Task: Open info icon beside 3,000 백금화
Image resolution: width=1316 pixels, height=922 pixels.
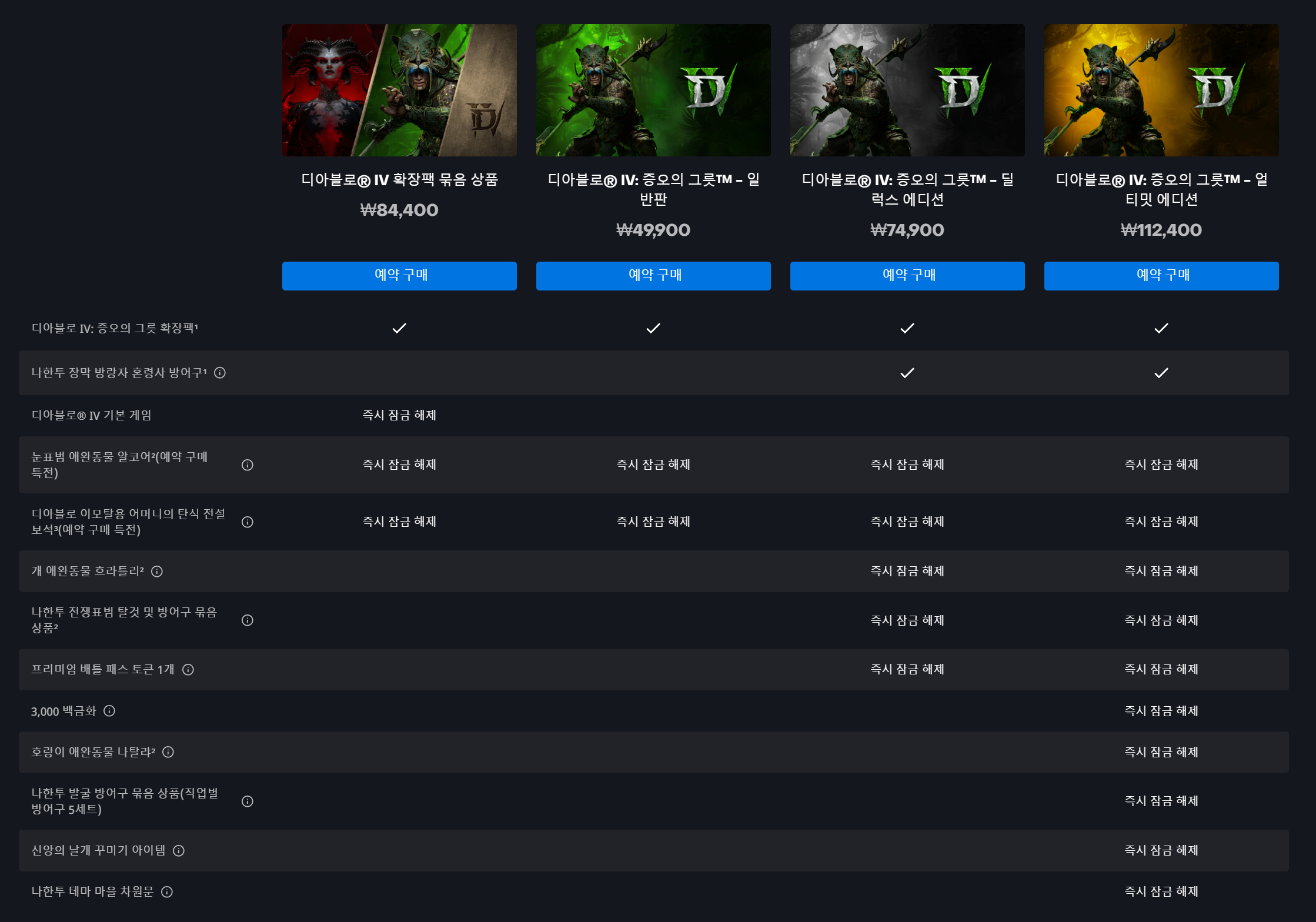Action: click(x=109, y=711)
